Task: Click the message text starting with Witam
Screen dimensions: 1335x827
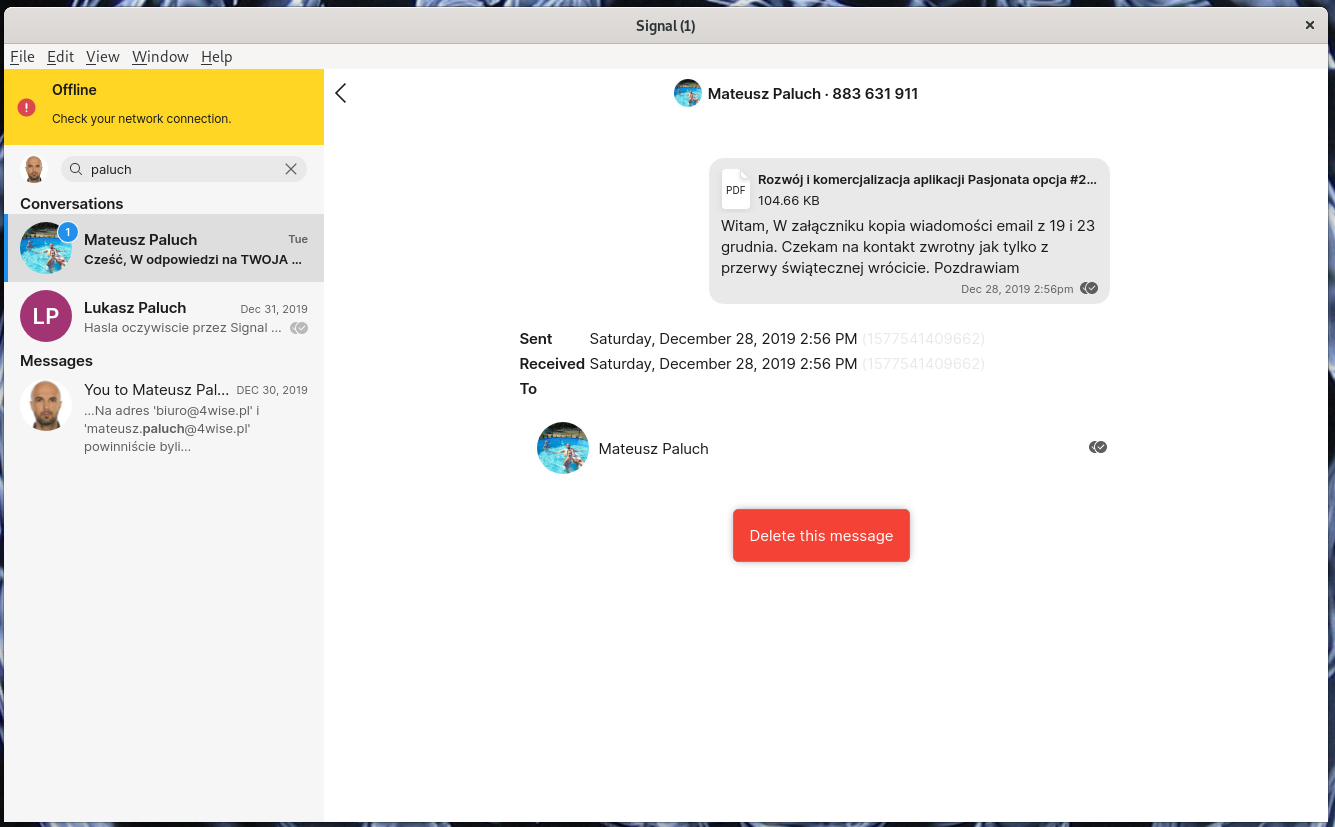Action: click(908, 247)
